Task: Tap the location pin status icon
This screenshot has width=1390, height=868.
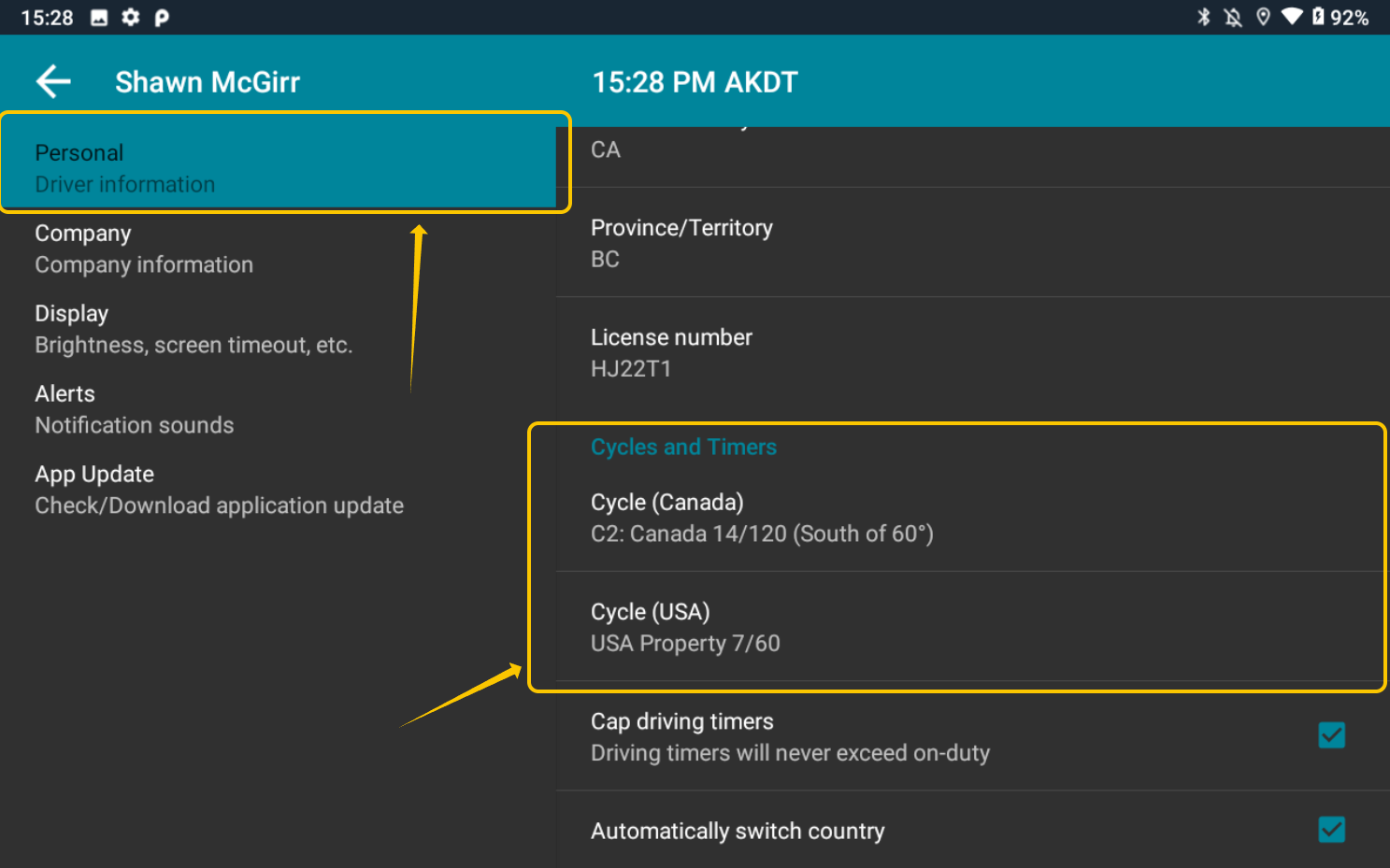Action: click(1263, 17)
